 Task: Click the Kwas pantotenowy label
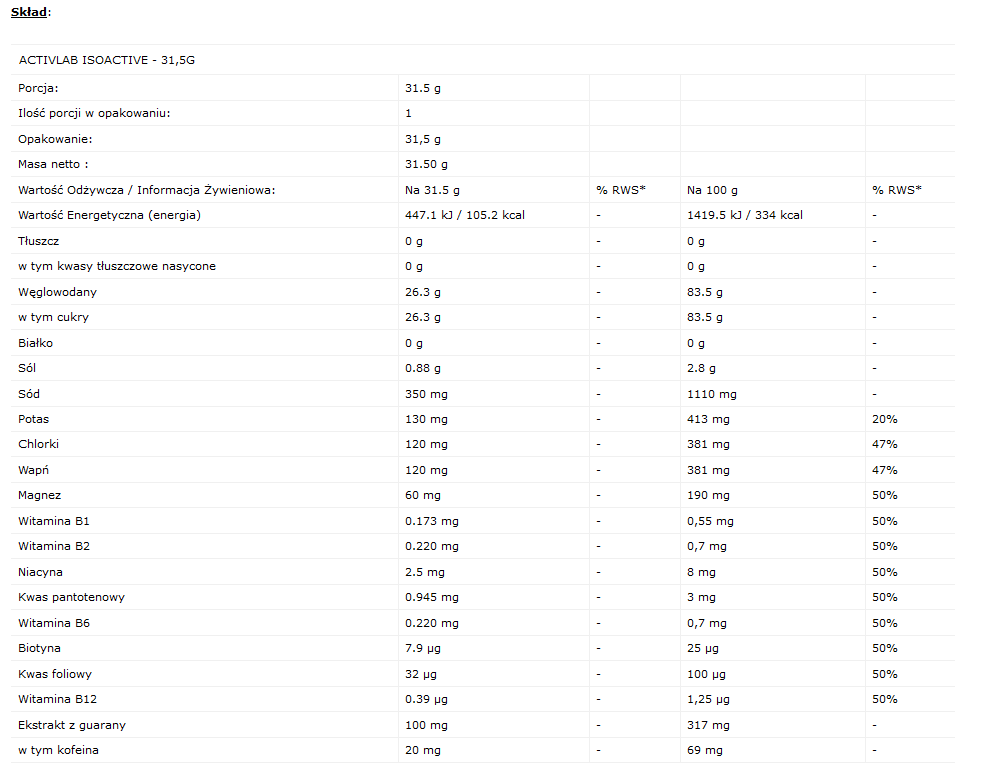[71, 597]
